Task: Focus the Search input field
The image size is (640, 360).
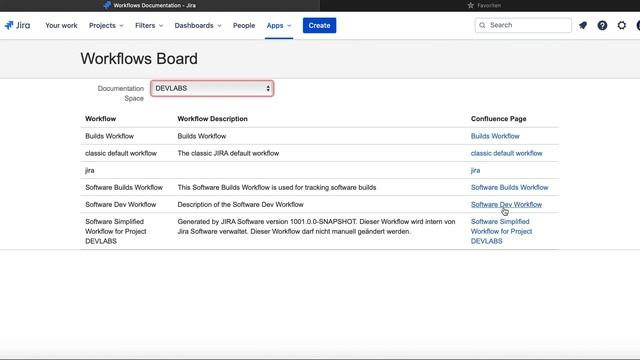Action: coord(523,25)
